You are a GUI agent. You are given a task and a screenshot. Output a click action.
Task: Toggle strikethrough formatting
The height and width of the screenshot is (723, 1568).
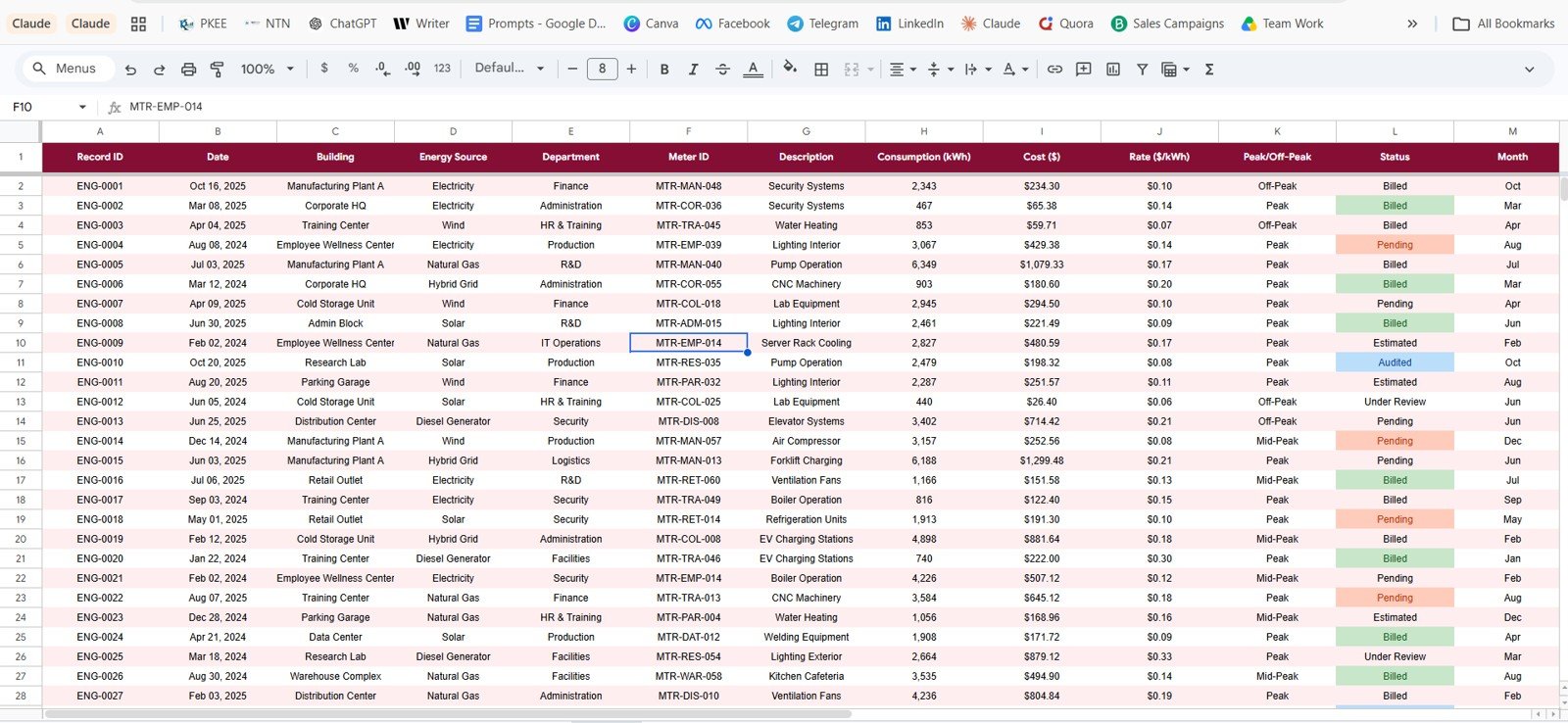tap(722, 69)
